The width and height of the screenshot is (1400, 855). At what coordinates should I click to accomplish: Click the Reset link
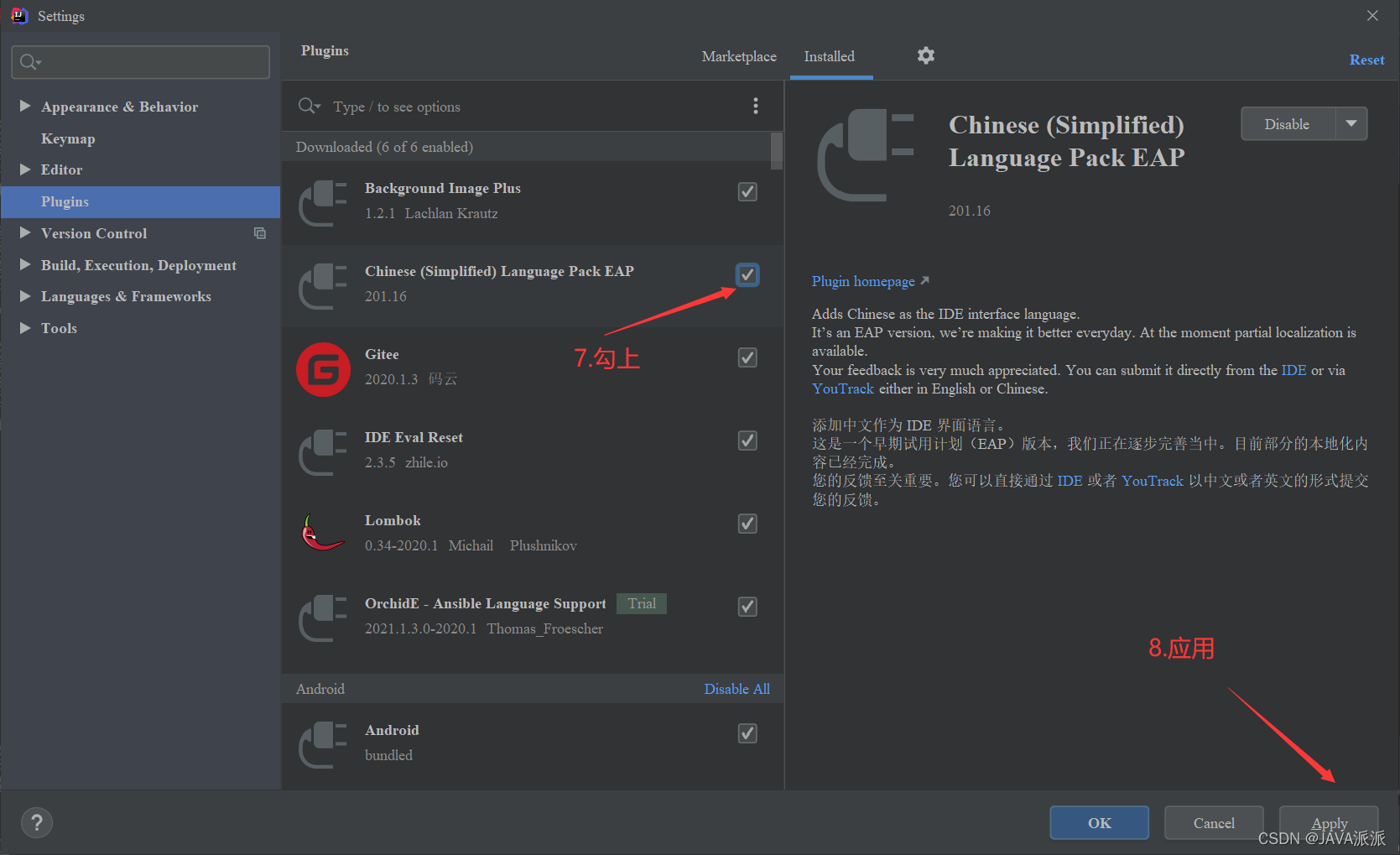[x=1366, y=60]
